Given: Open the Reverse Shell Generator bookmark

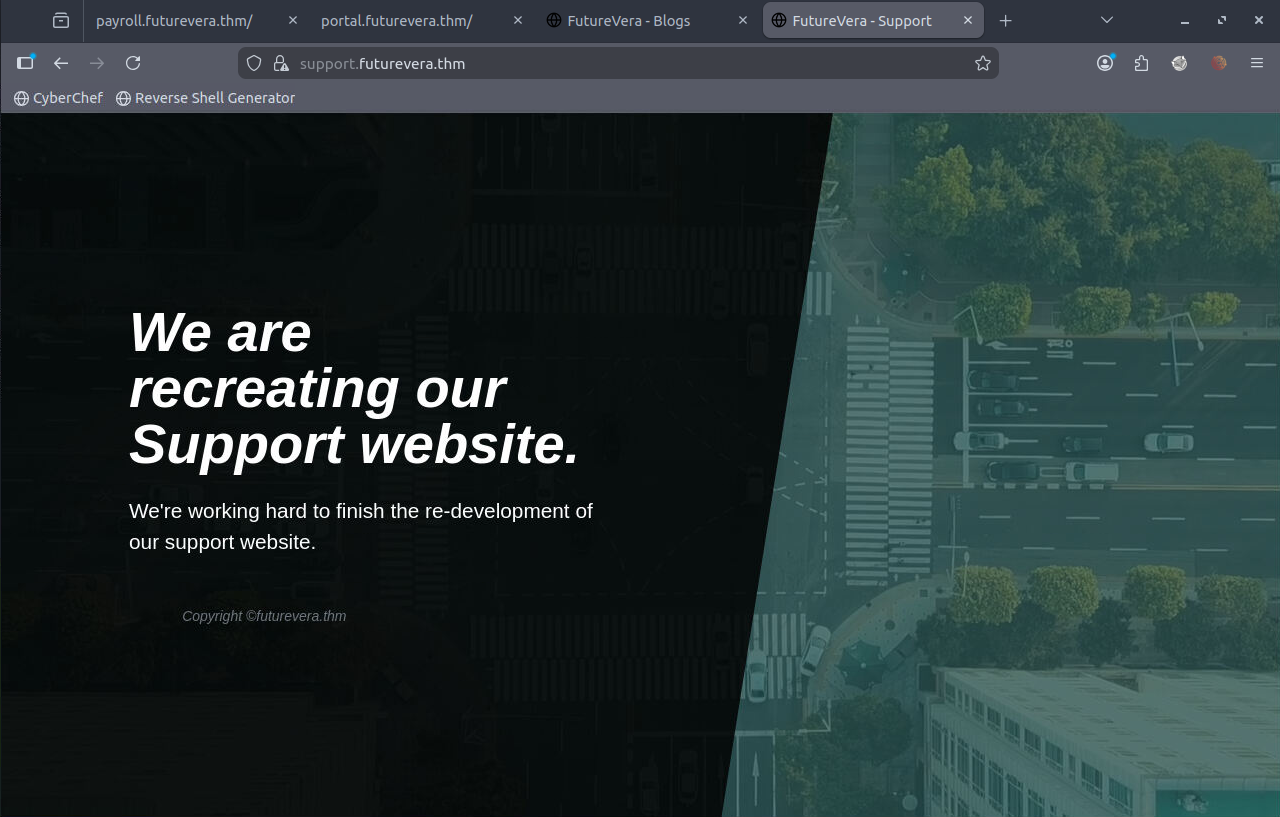Looking at the screenshot, I should coord(205,98).
